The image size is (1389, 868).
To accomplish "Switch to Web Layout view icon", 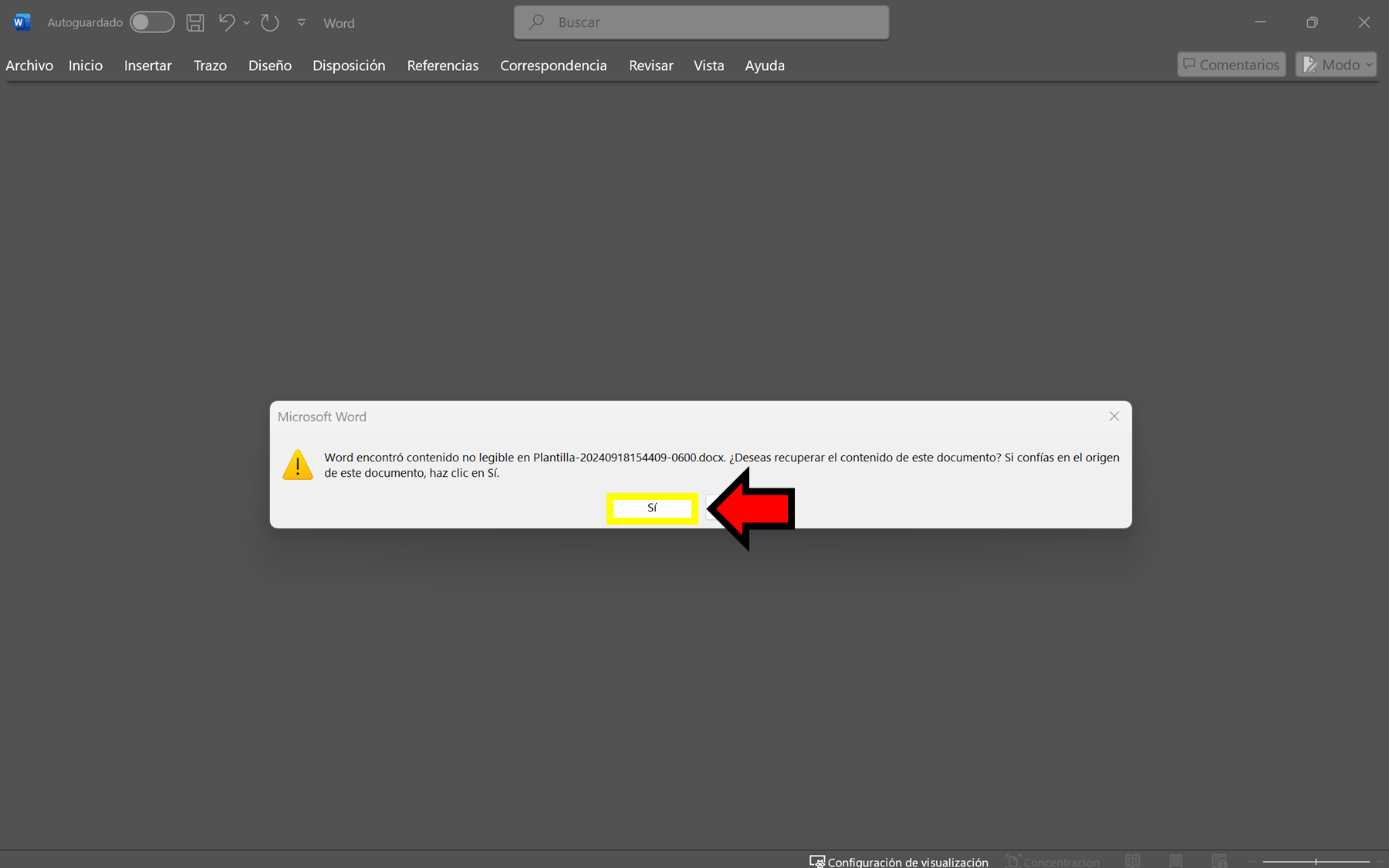I will (1219, 861).
